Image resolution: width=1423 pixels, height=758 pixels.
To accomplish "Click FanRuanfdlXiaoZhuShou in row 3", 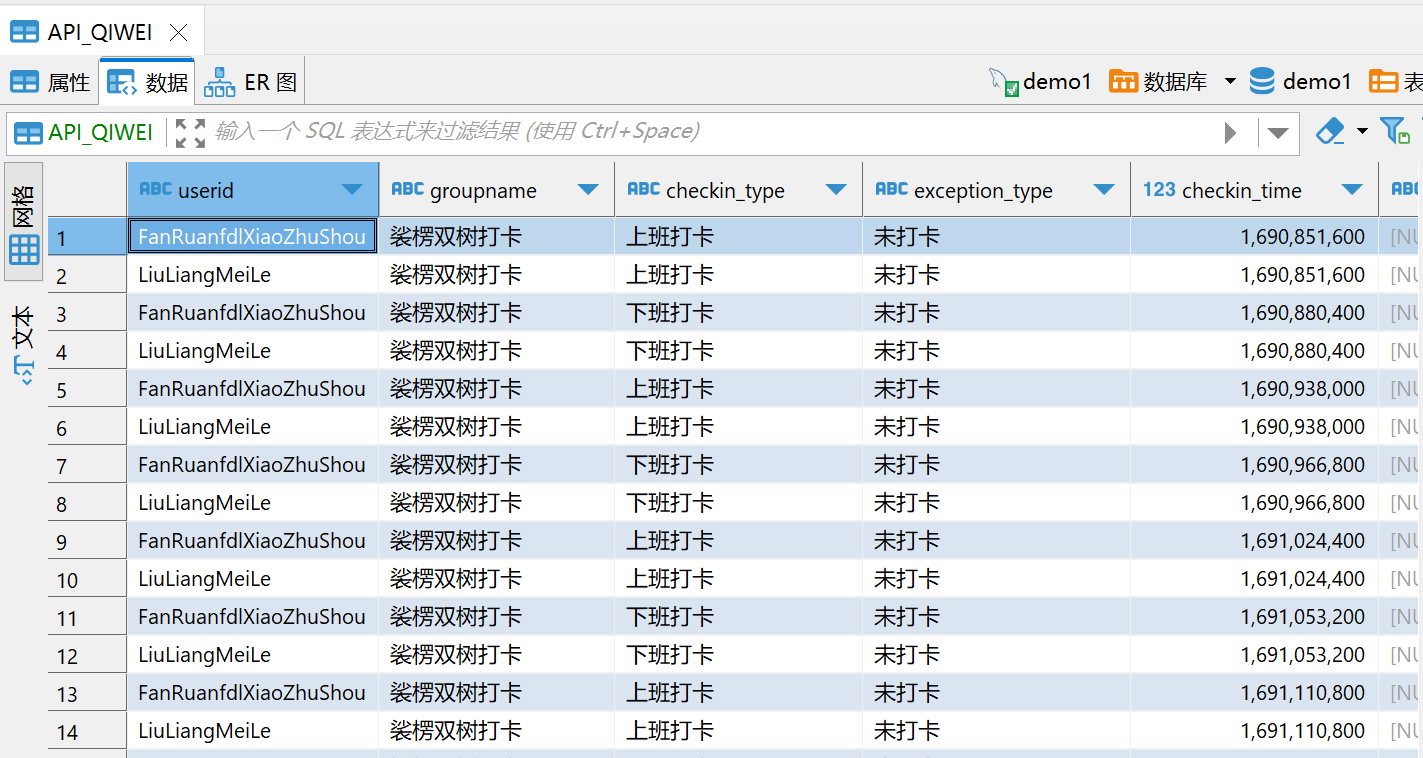I will coord(252,313).
